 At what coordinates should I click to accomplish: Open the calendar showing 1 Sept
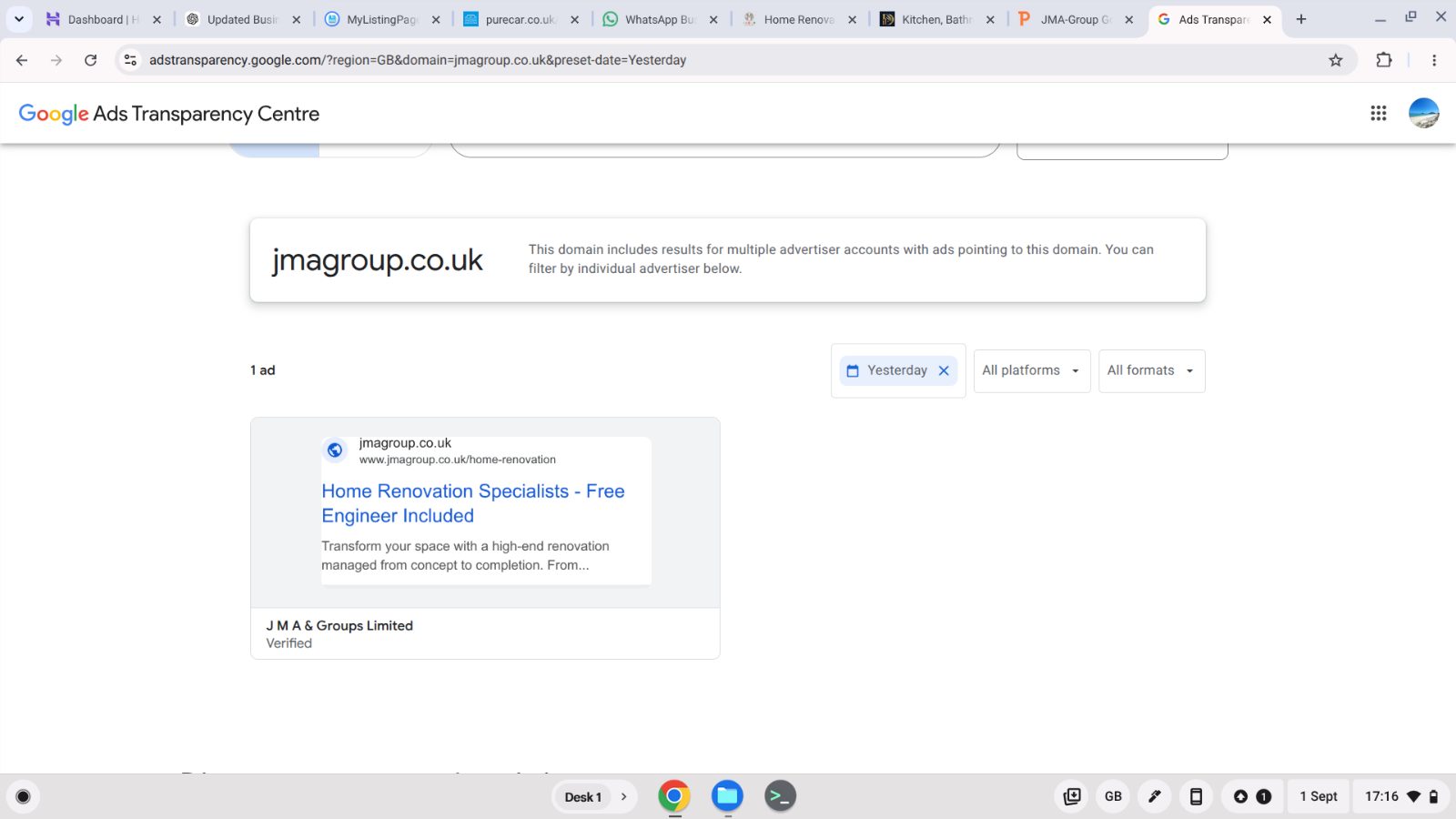1319,797
